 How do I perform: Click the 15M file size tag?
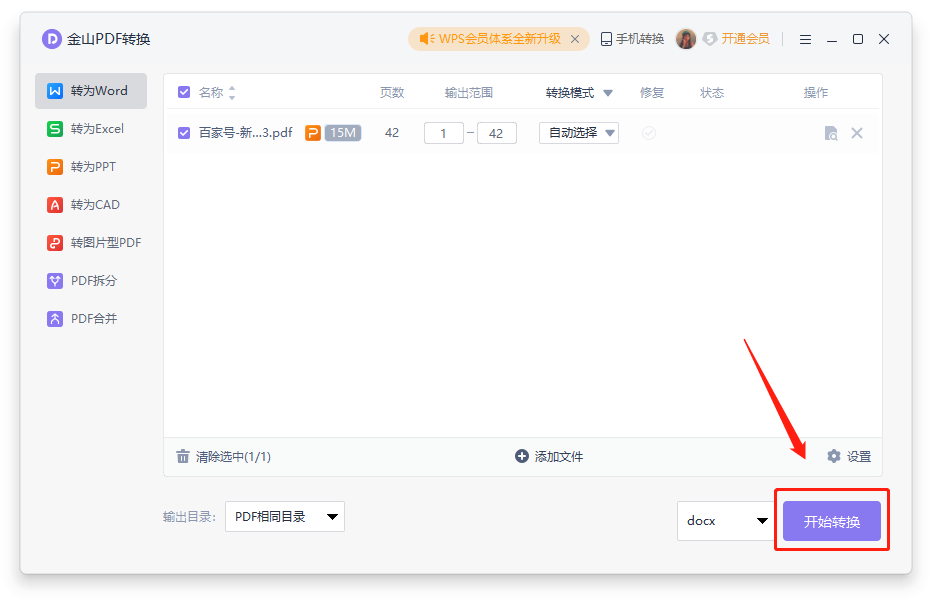tap(343, 133)
